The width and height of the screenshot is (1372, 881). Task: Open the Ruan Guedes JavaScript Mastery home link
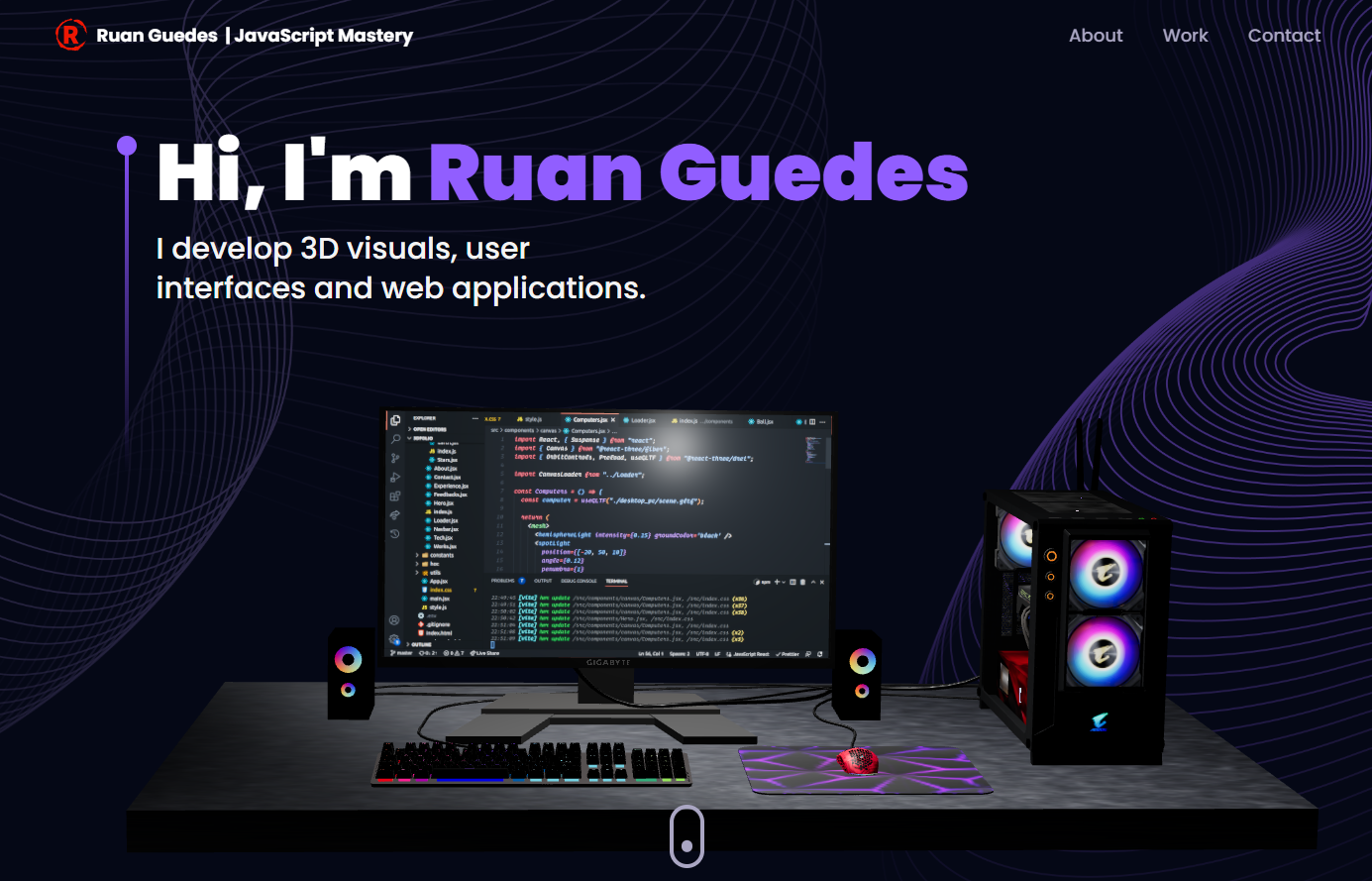pyautogui.click(x=235, y=36)
